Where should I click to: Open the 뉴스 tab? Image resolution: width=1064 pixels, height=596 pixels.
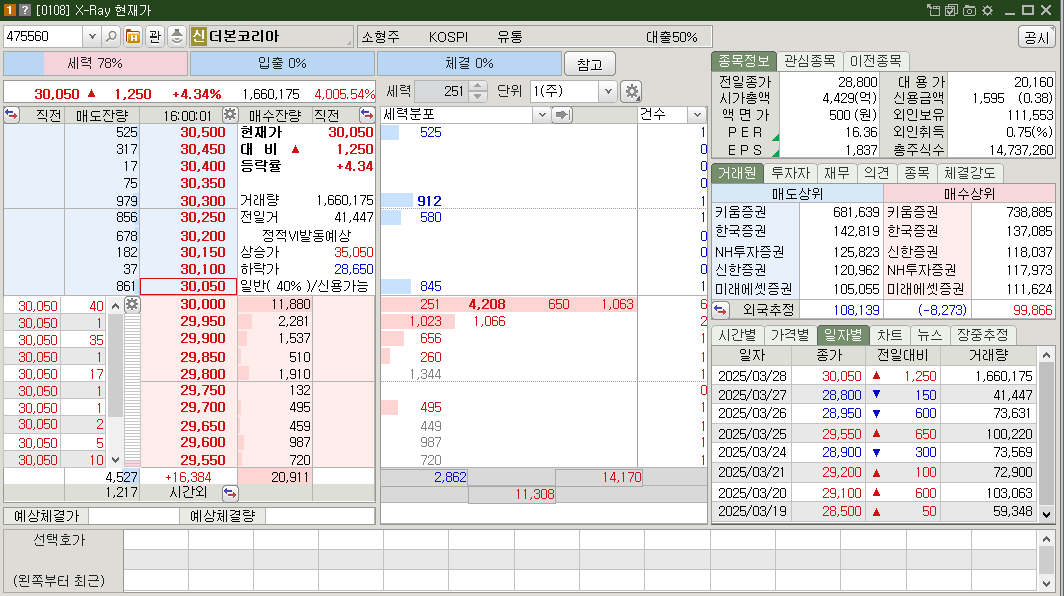pos(930,335)
